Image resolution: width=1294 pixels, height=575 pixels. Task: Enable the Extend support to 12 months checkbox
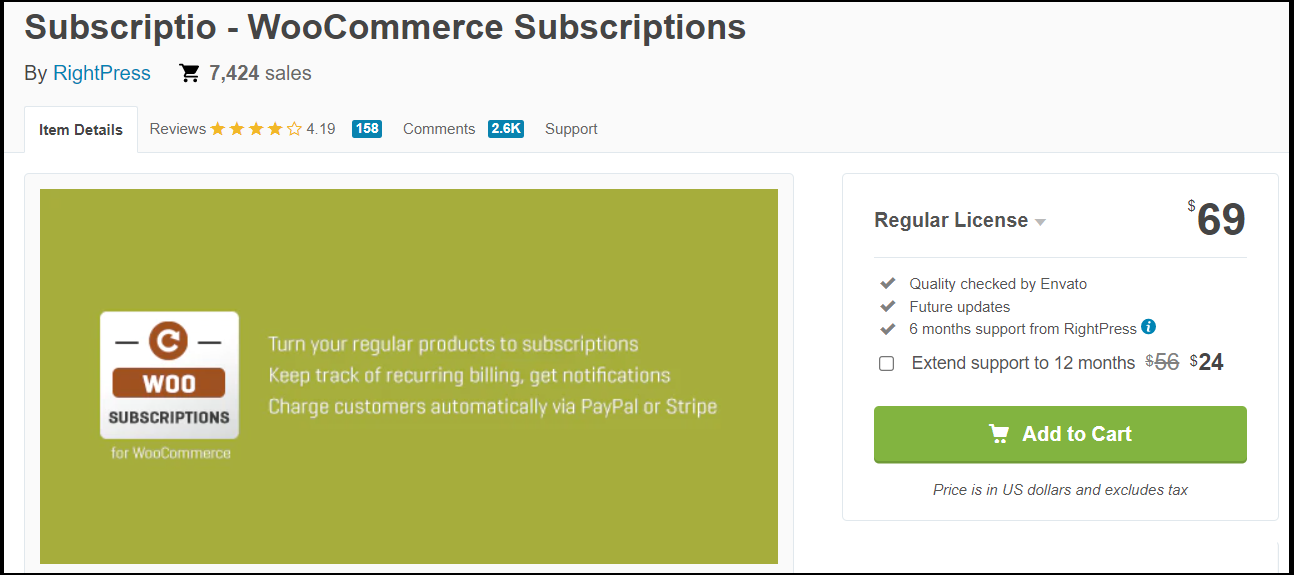pyautogui.click(x=886, y=363)
